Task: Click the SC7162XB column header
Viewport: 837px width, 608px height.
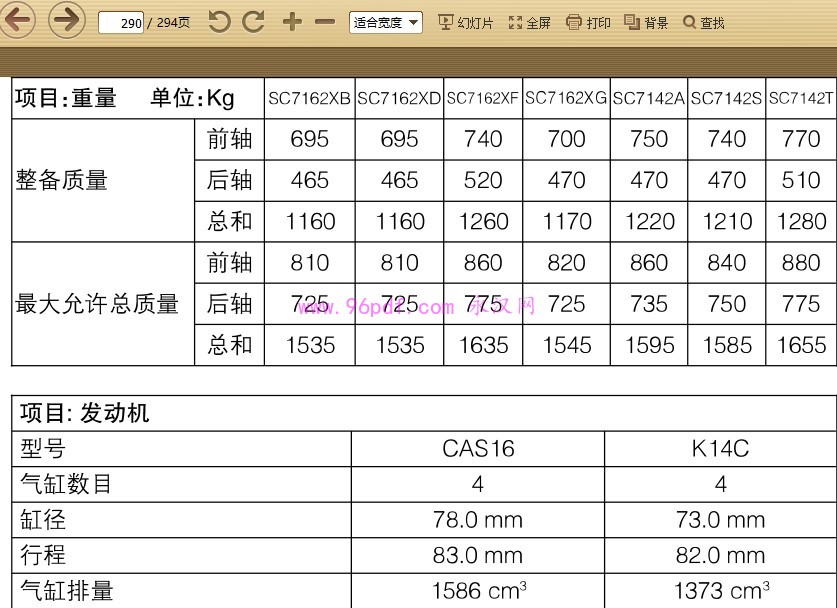Action: 309,99
